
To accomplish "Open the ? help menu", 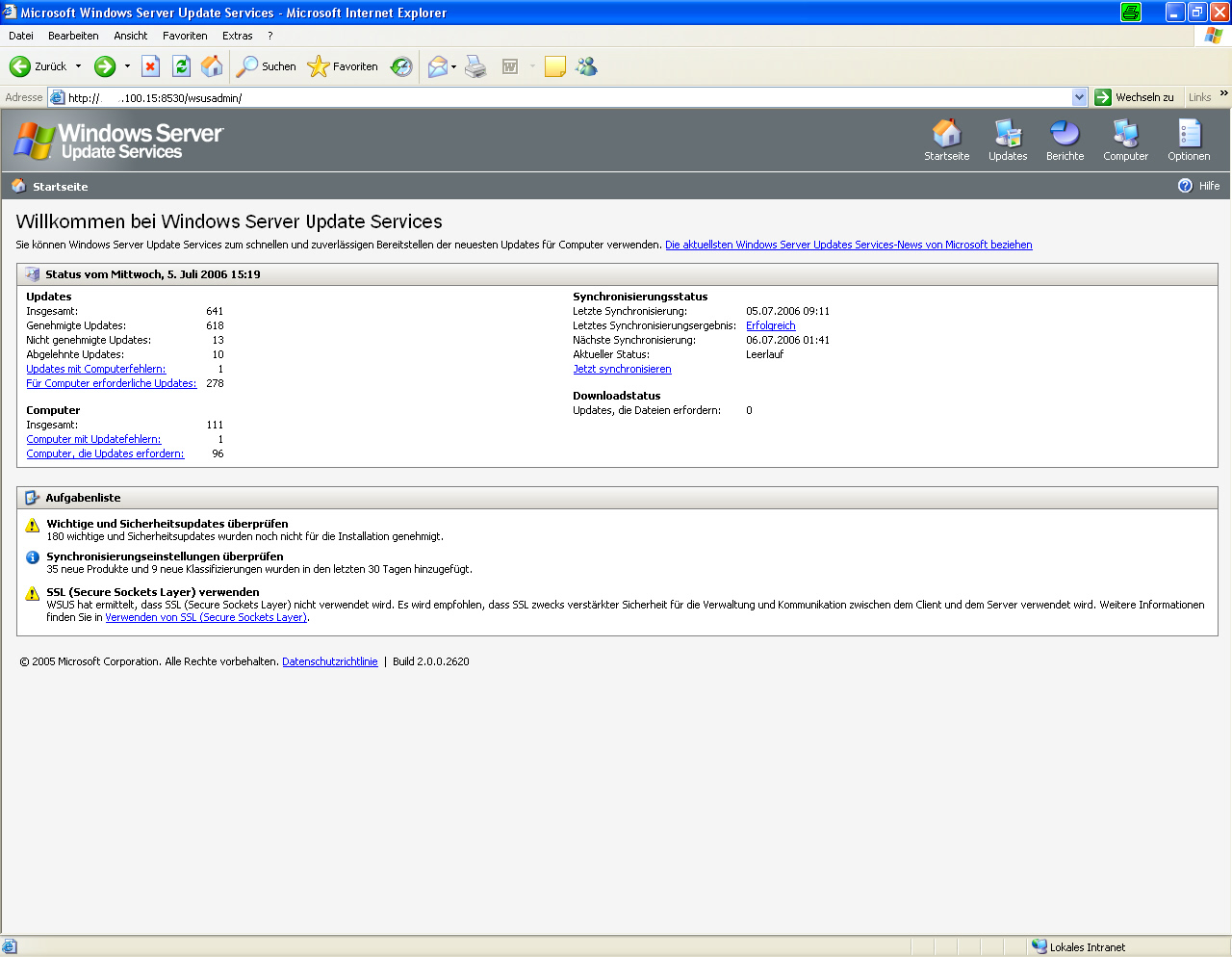I will [x=270, y=36].
